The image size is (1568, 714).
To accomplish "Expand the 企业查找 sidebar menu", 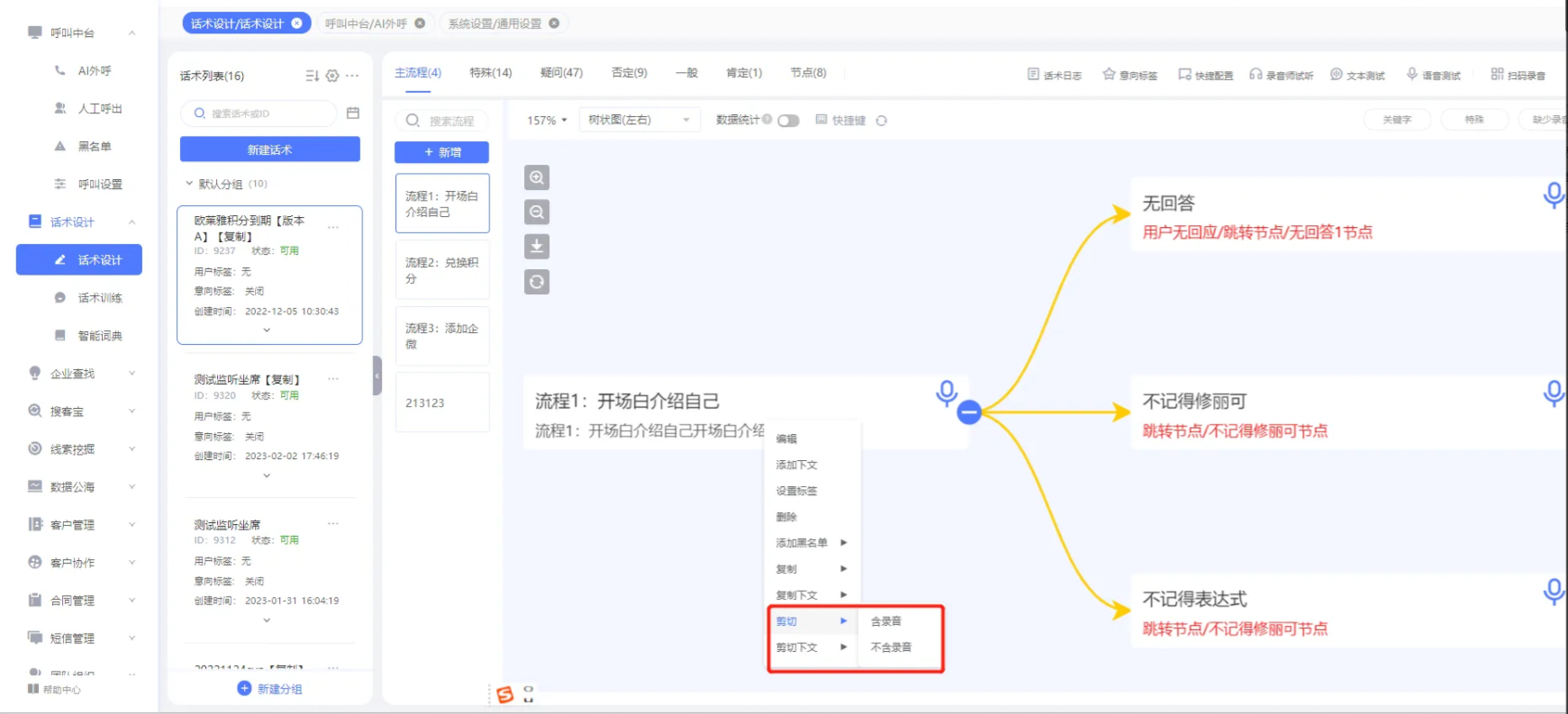I will (81, 374).
